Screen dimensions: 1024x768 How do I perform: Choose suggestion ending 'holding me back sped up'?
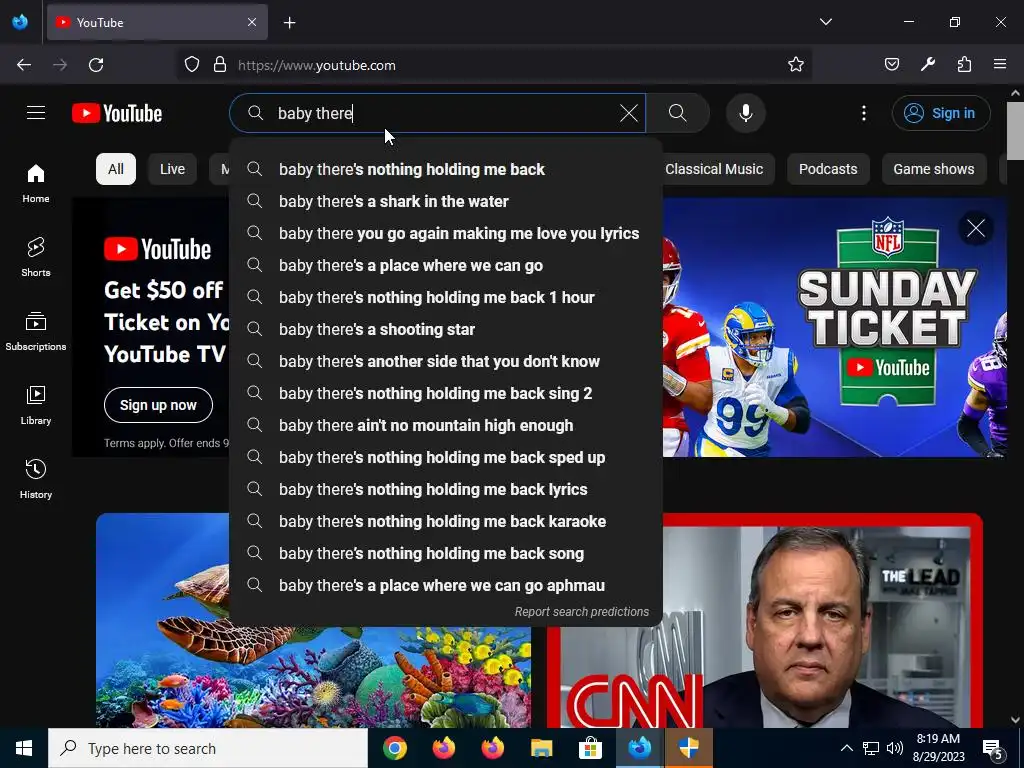tap(446, 457)
